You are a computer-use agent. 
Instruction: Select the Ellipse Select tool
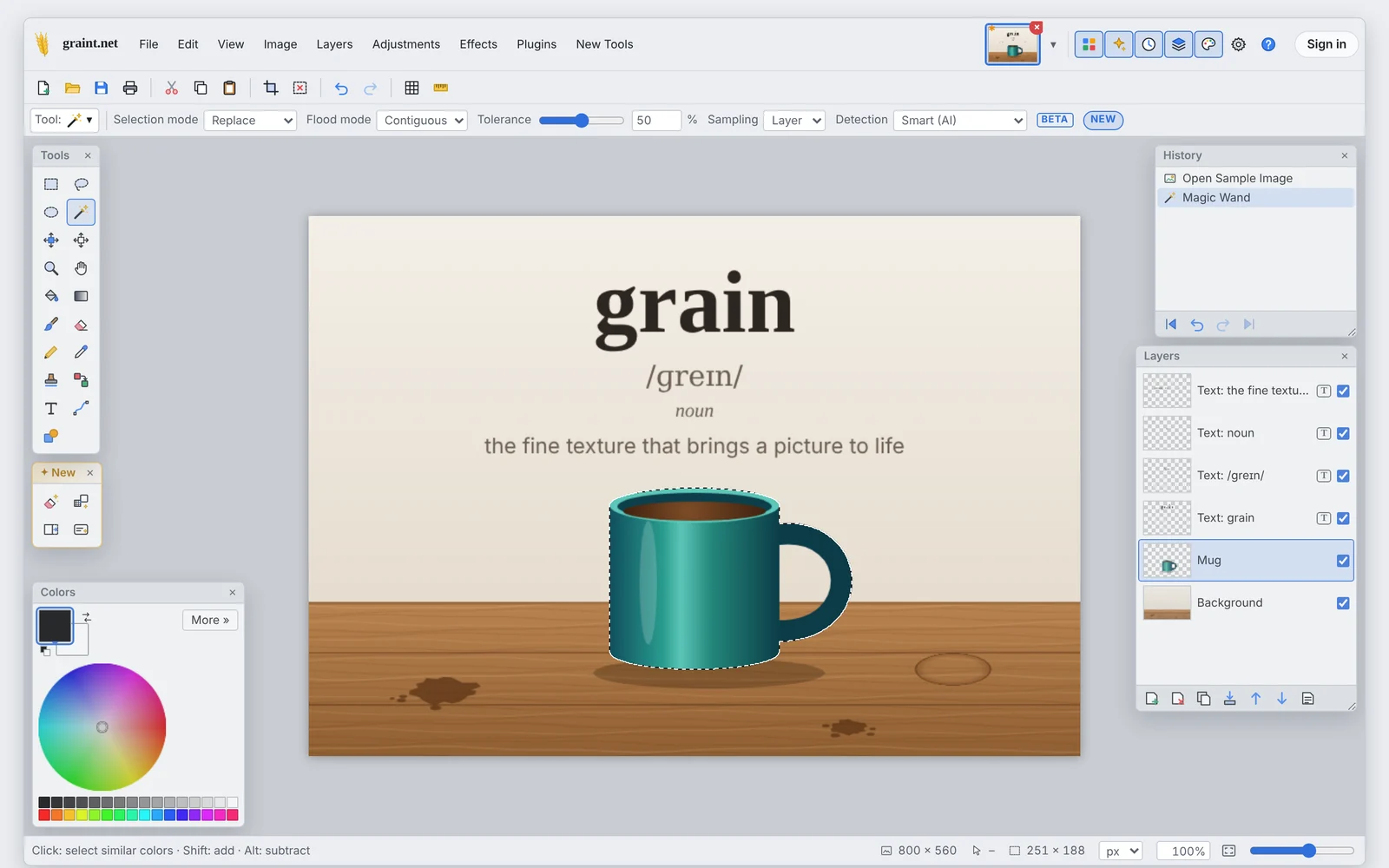tap(51, 212)
